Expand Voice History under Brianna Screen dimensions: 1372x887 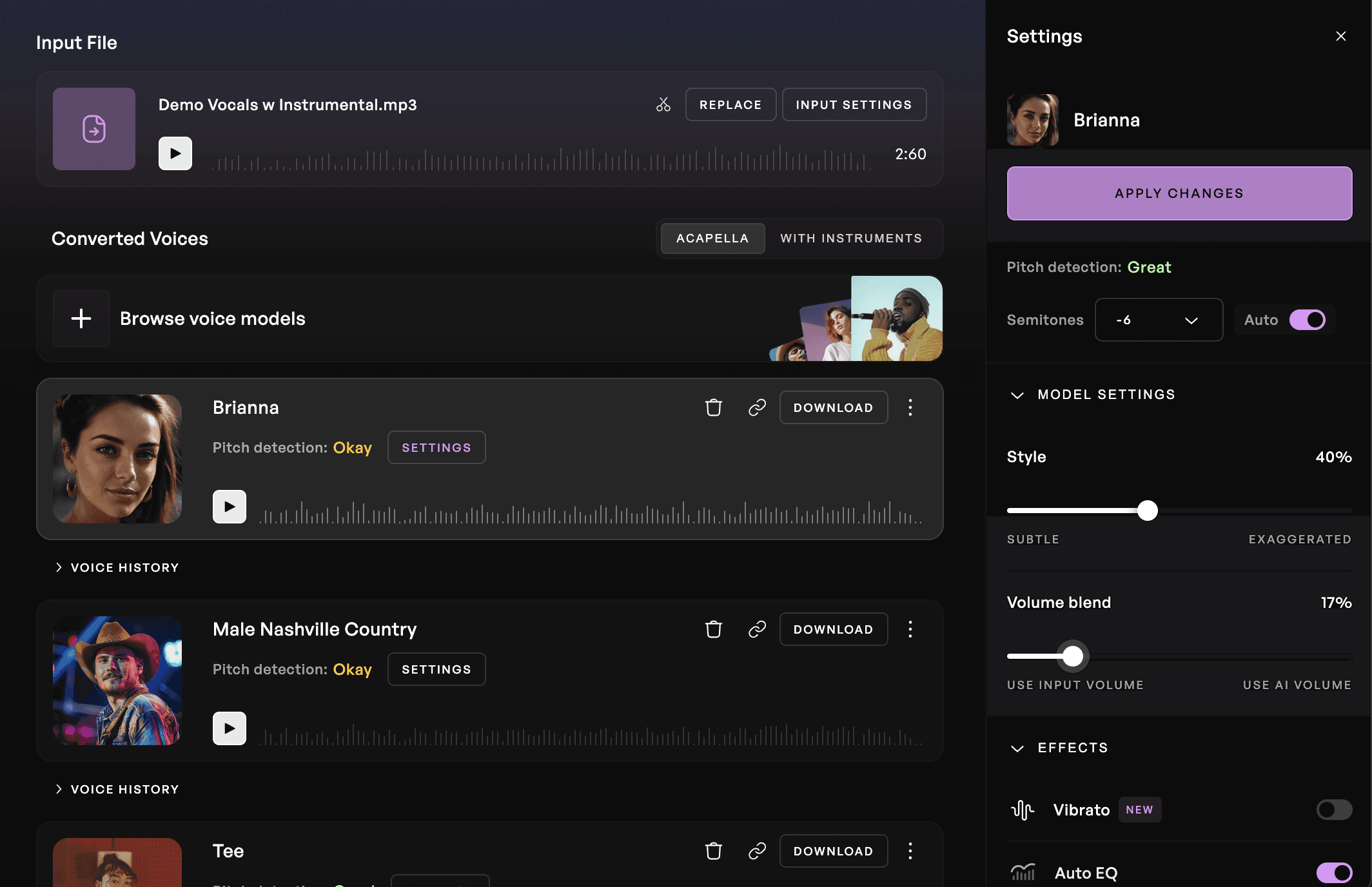coord(117,567)
